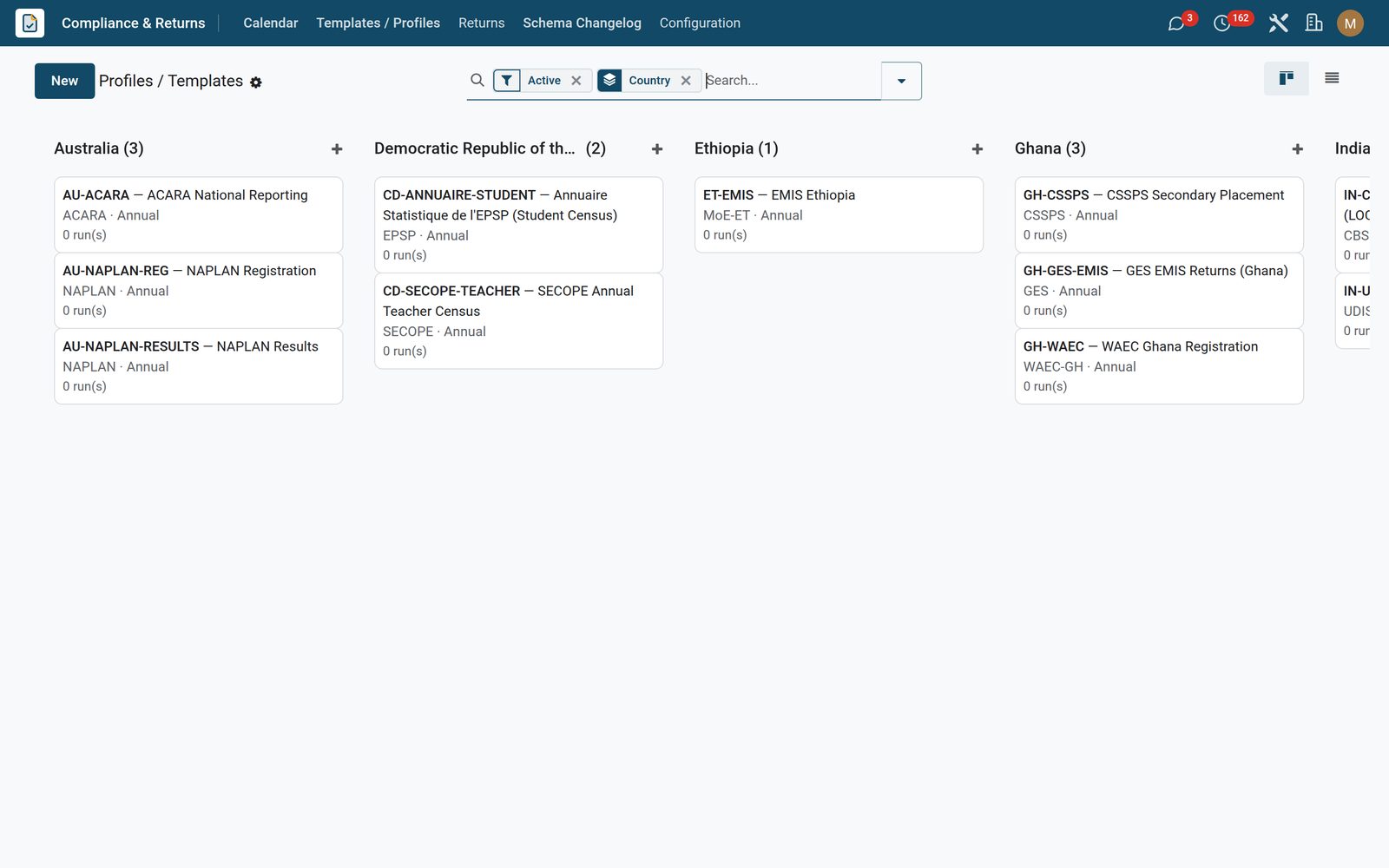1389x868 pixels.
Task: Expand the search options dropdown
Action: click(x=901, y=81)
